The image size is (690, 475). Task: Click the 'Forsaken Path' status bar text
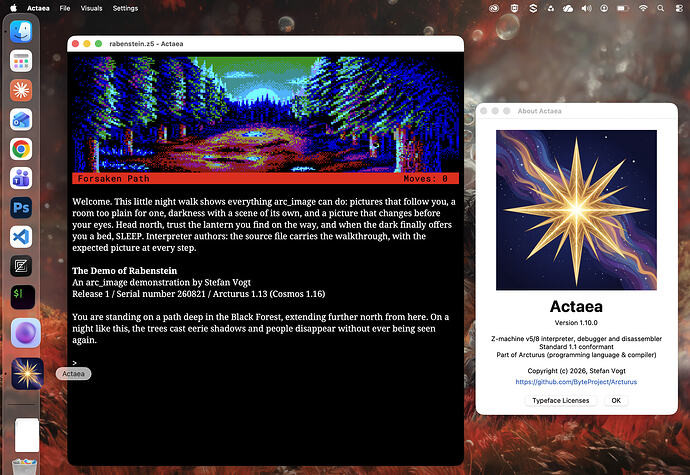(113, 178)
